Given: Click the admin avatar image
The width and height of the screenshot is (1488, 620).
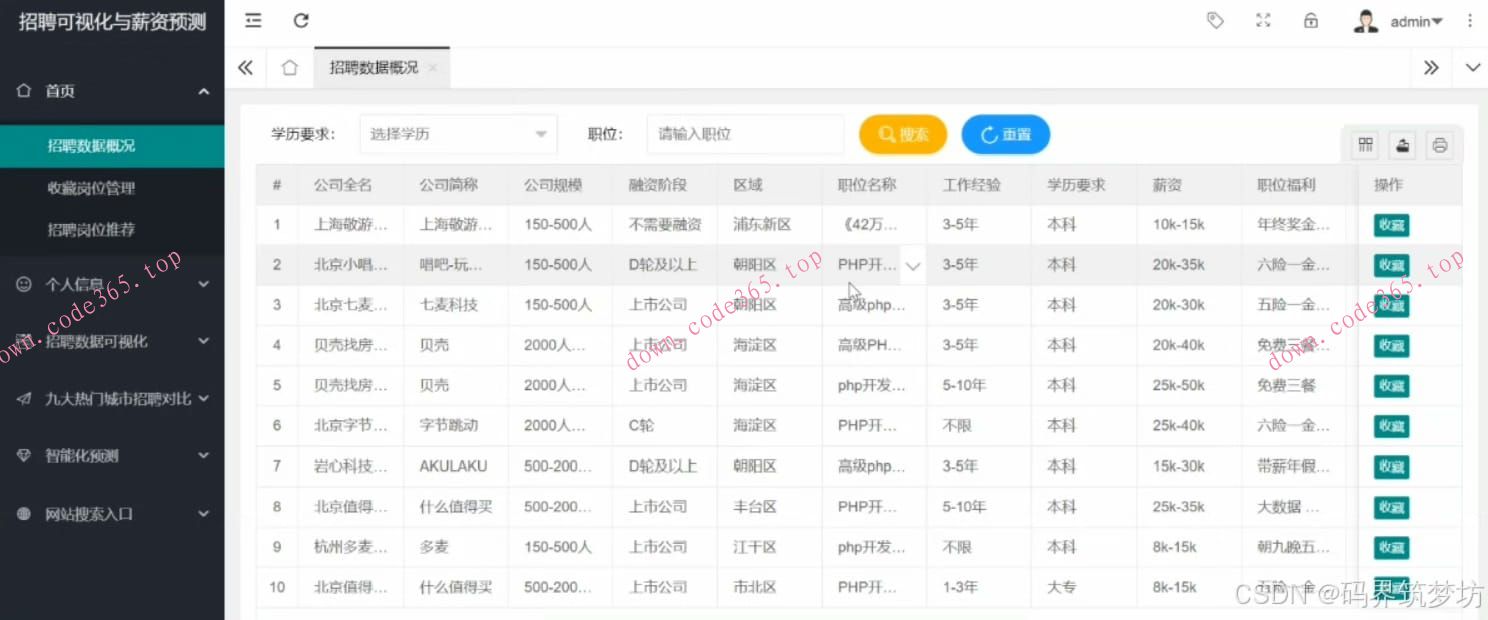Looking at the screenshot, I should tap(1366, 20).
